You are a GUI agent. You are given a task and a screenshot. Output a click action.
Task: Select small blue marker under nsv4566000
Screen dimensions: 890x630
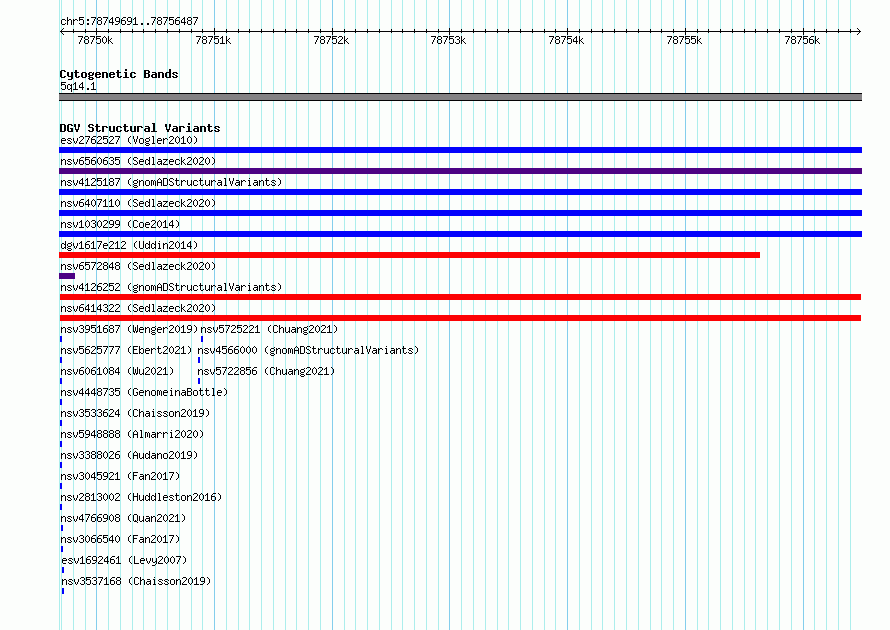click(199, 360)
